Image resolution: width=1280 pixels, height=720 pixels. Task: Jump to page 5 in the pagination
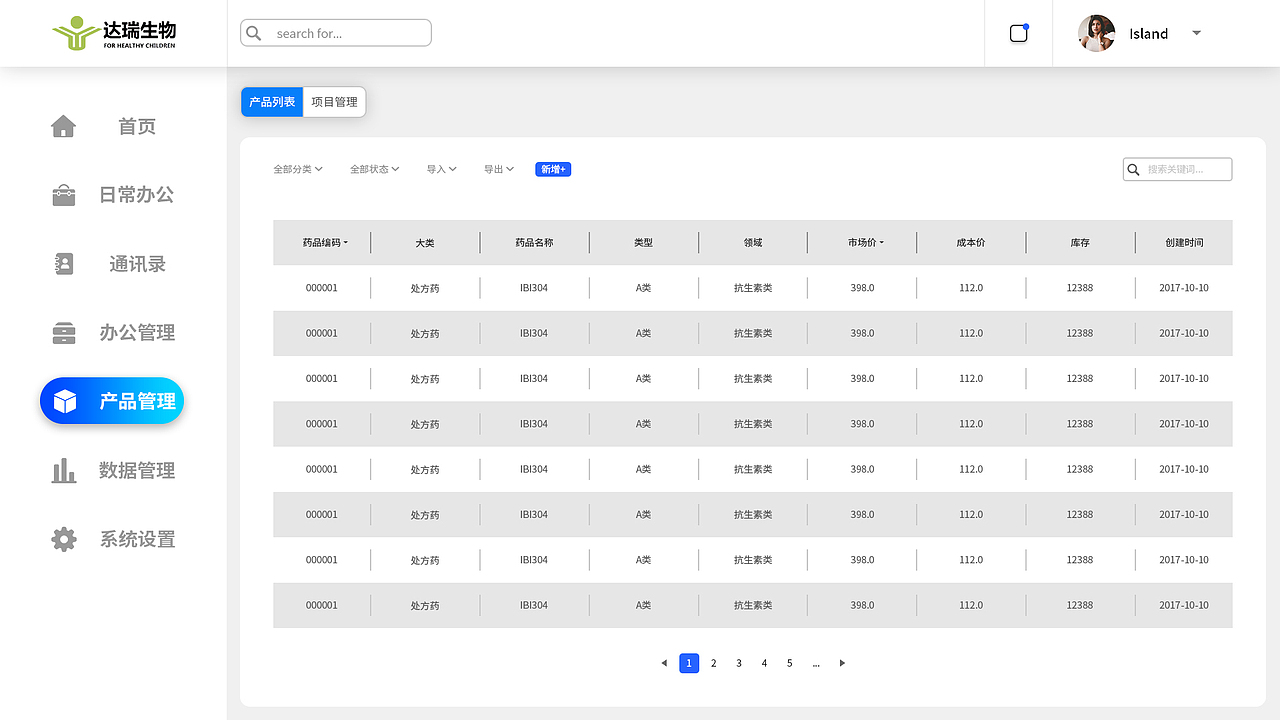[790, 663]
